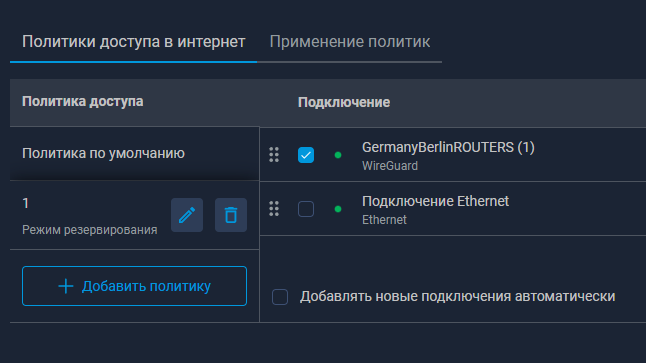Viewport: 646px width, 363px height.
Task: Select policy 1 with Режим резервирования
Action: (90, 215)
